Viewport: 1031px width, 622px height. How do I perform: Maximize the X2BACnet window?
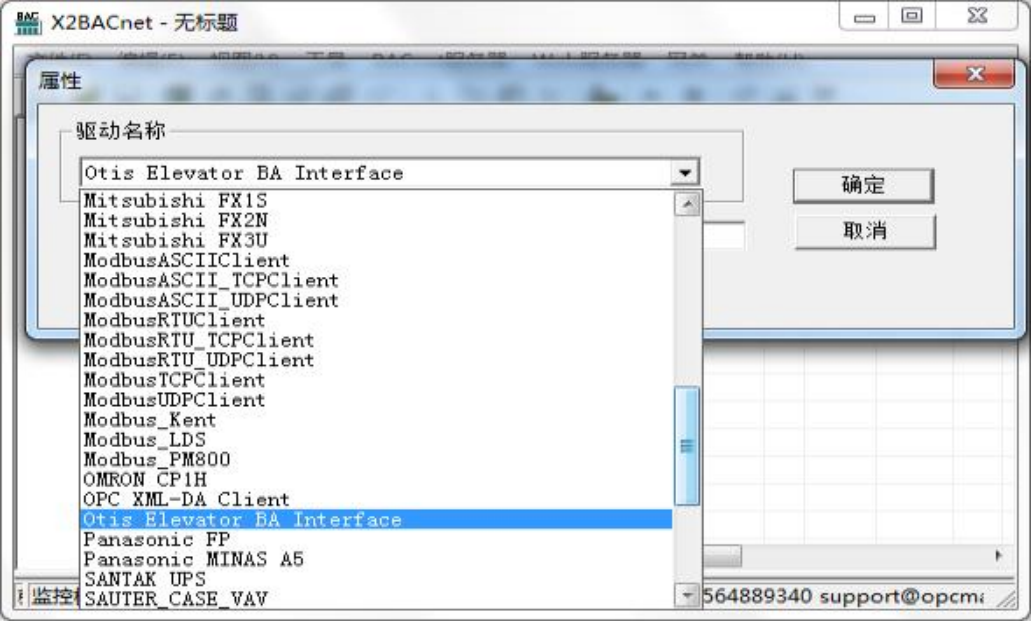(x=912, y=16)
